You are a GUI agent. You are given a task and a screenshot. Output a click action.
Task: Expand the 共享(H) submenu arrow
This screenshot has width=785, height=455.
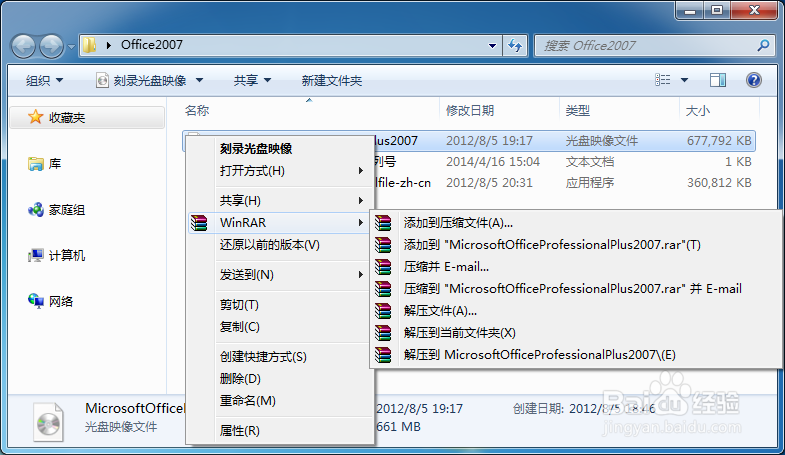tap(360, 201)
